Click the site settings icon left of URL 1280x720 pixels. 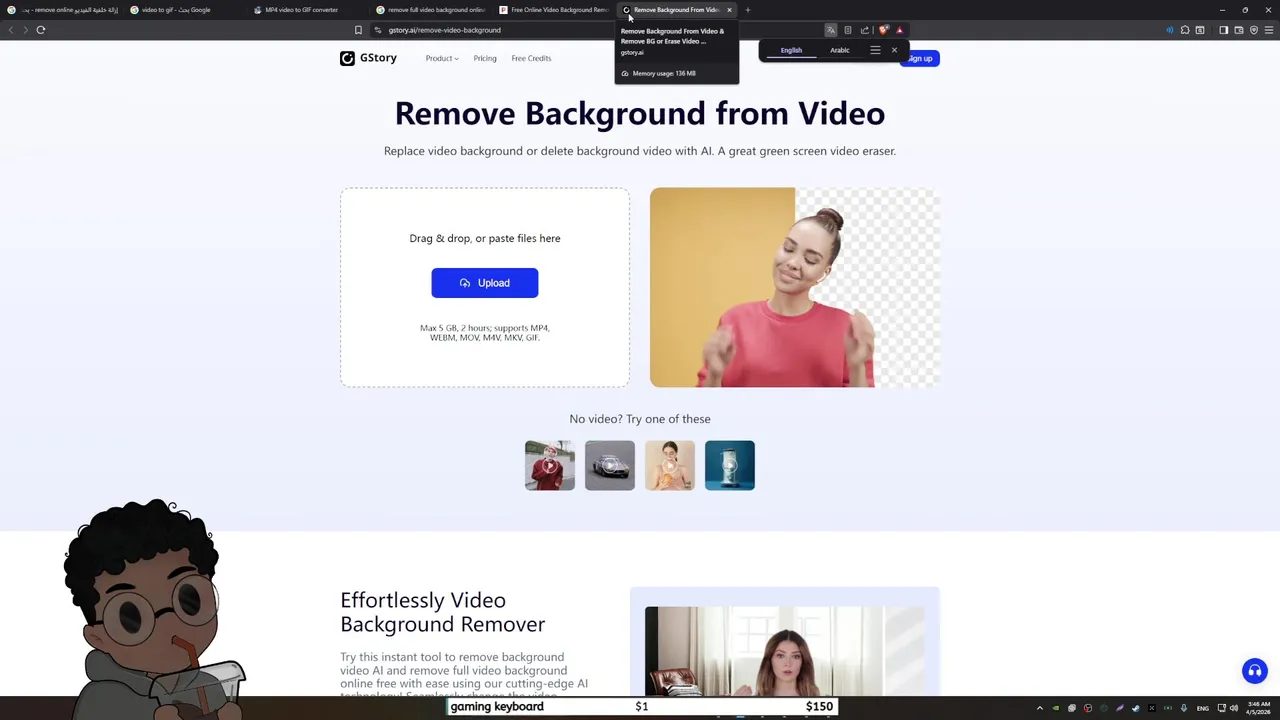coord(378,30)
